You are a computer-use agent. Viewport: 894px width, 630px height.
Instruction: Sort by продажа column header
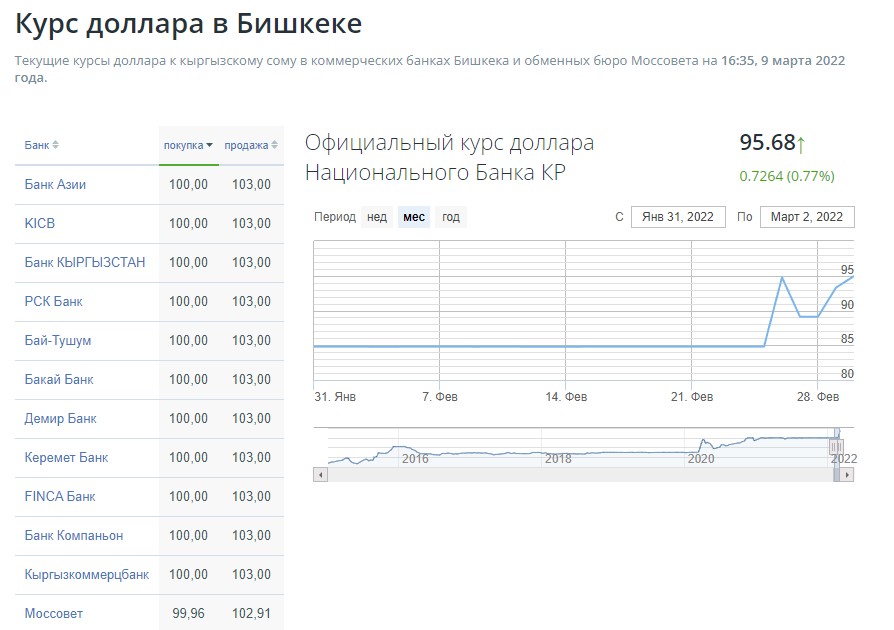click(x=251, y=145)
